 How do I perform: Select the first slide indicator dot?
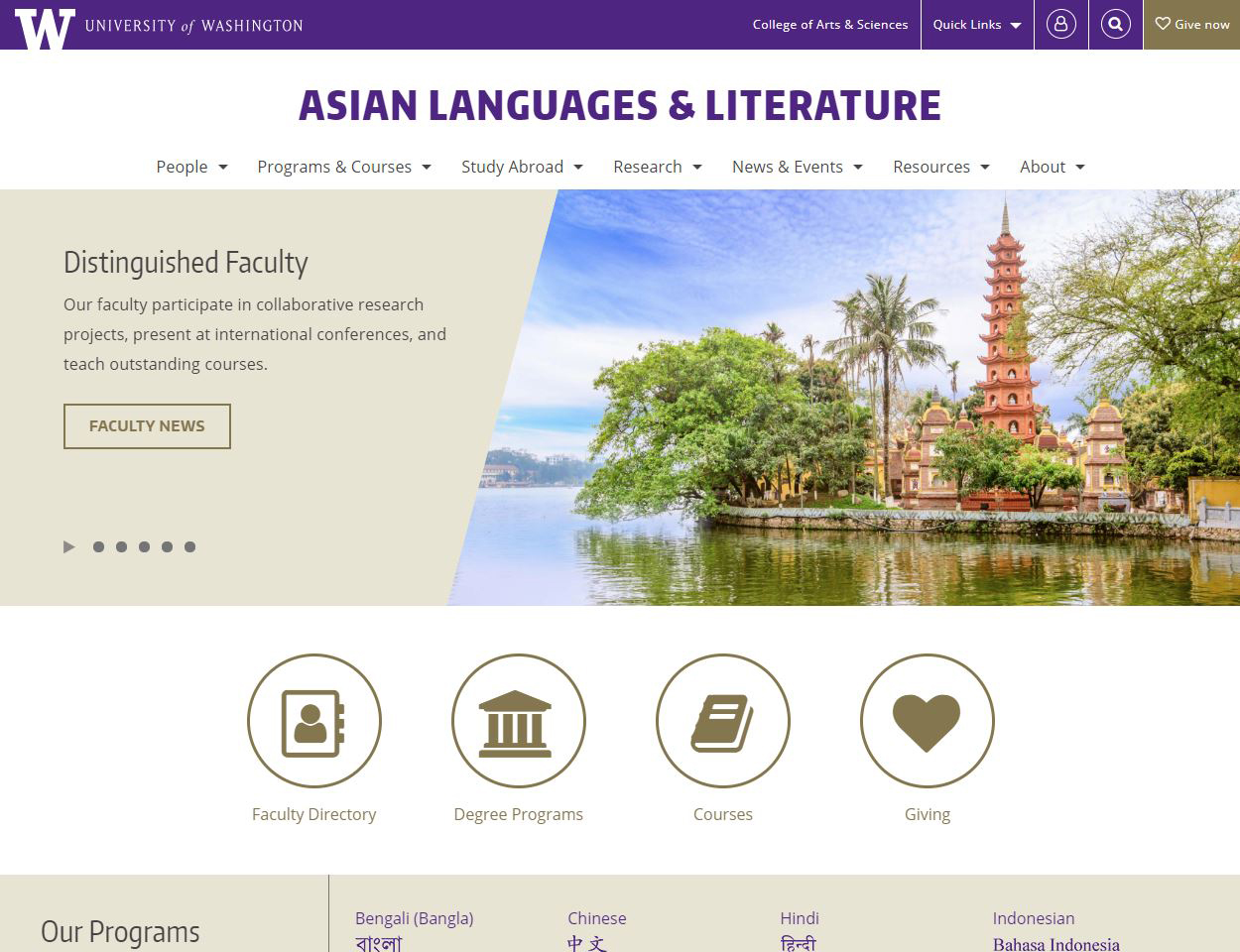(98, 546)
